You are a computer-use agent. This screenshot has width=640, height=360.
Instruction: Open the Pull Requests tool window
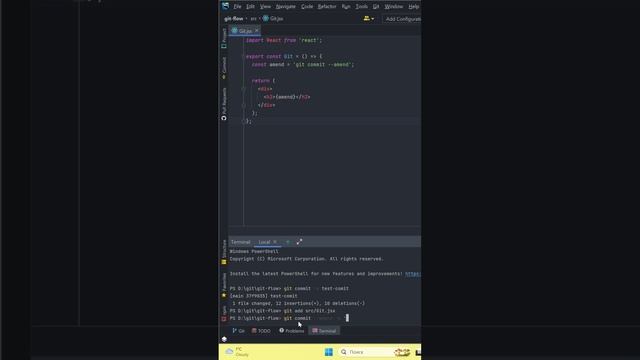tap(224, 104)
